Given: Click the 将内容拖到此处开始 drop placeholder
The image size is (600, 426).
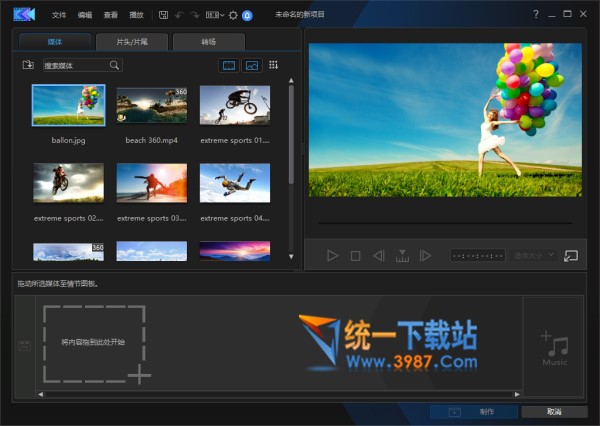Looking at the screenshot, I should (94, 343).
